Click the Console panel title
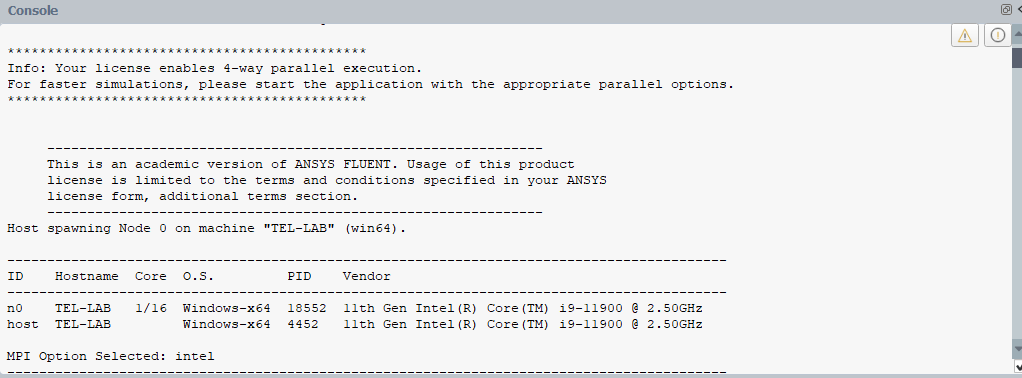The width and height of the screenshot is (1022, 378). coord(33,10)
